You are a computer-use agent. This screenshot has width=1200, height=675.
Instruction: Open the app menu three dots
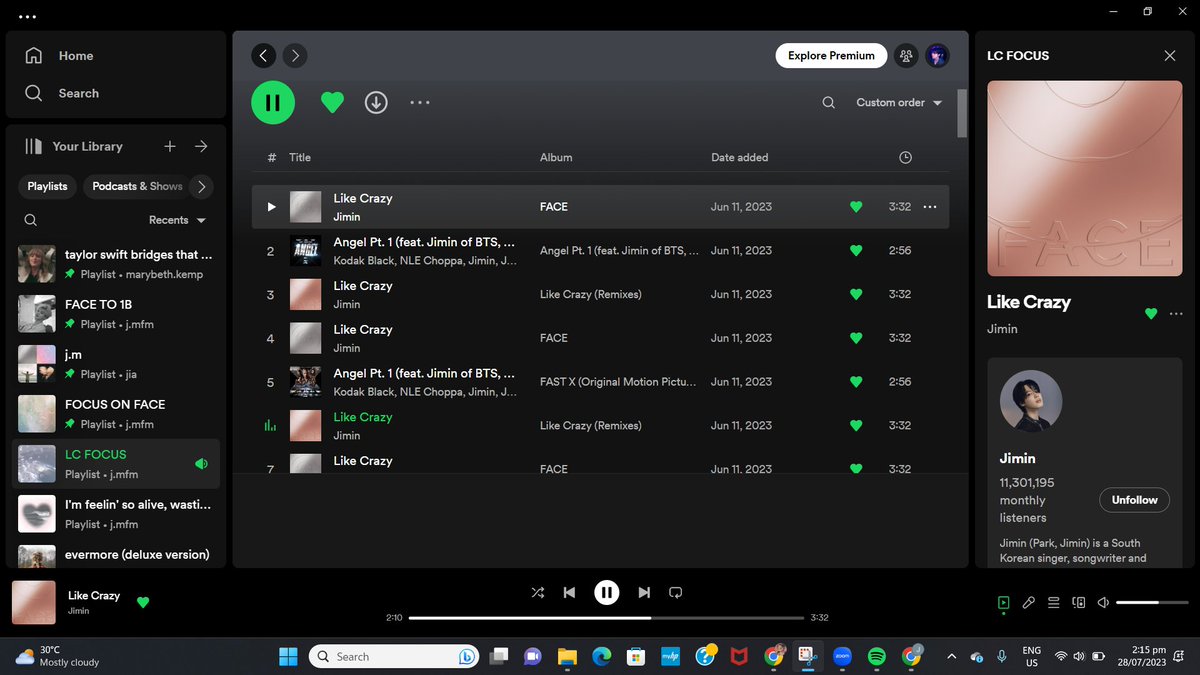(28, 16)
